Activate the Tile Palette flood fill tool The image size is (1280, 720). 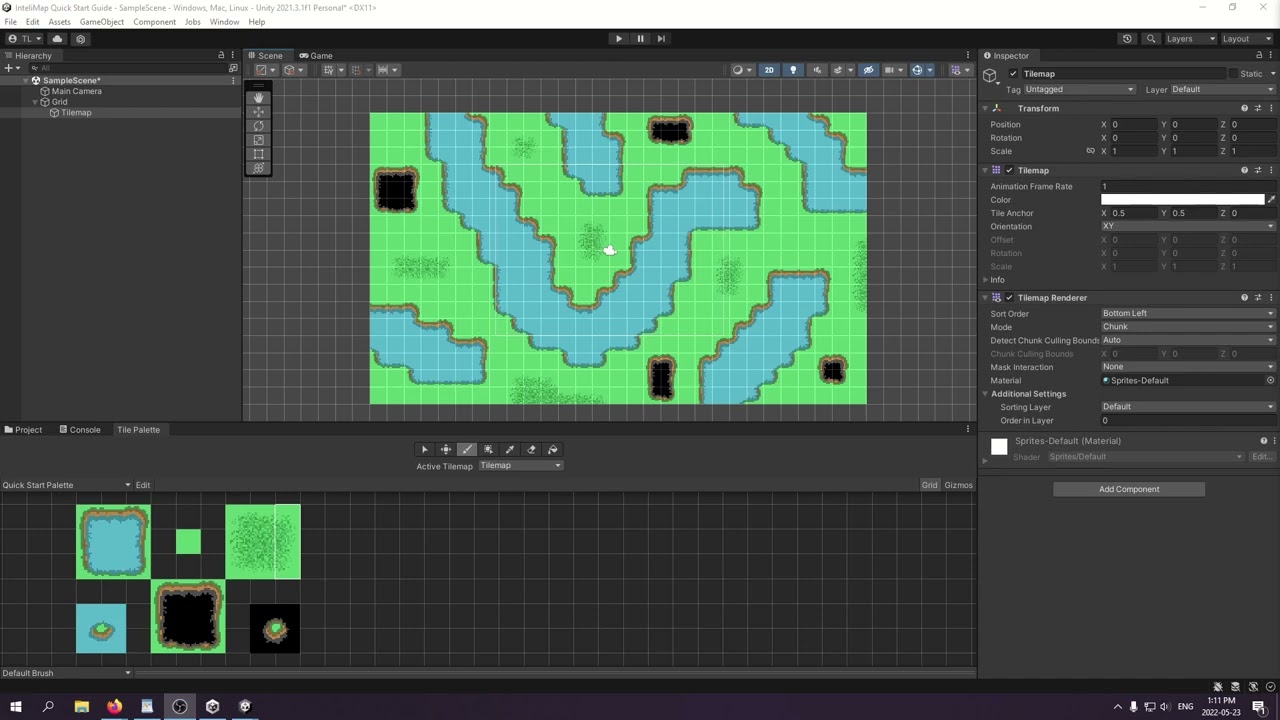[x=553, y=450]
